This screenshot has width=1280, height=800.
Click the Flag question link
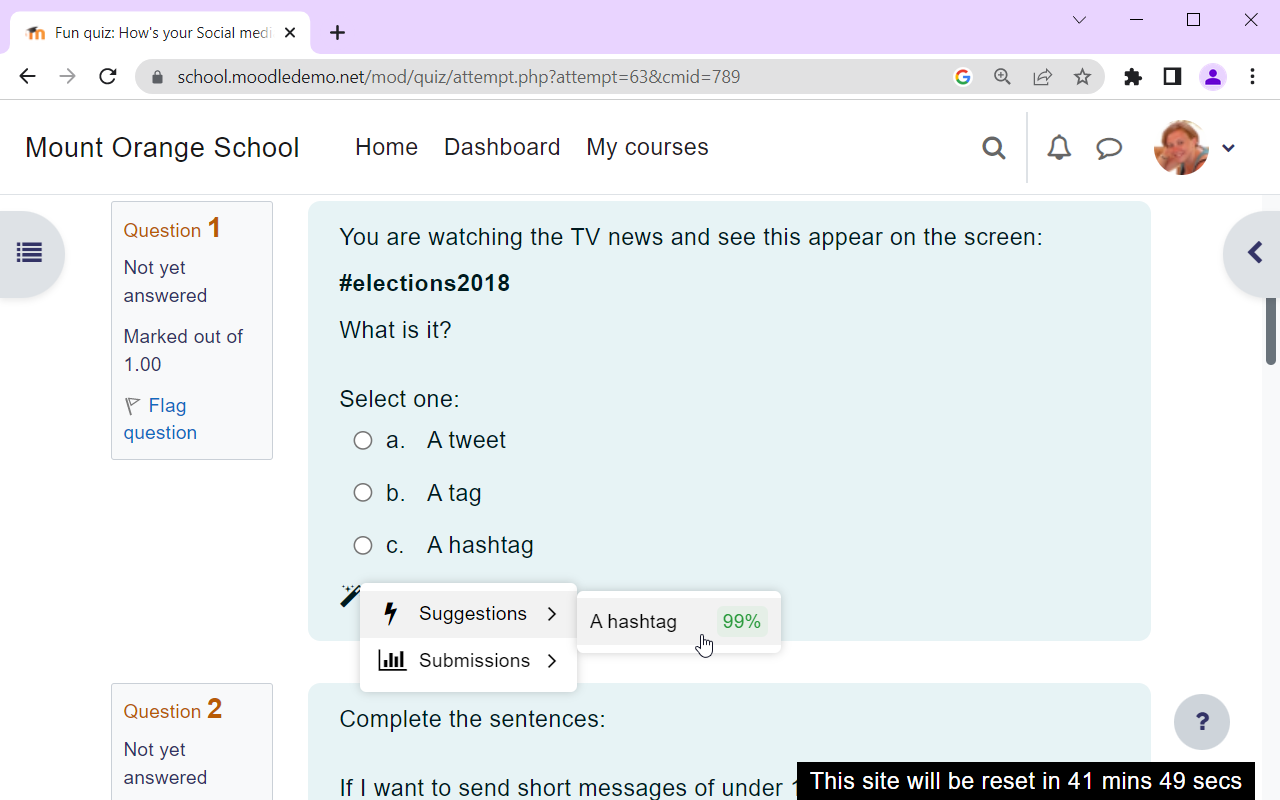click(160, 419)
